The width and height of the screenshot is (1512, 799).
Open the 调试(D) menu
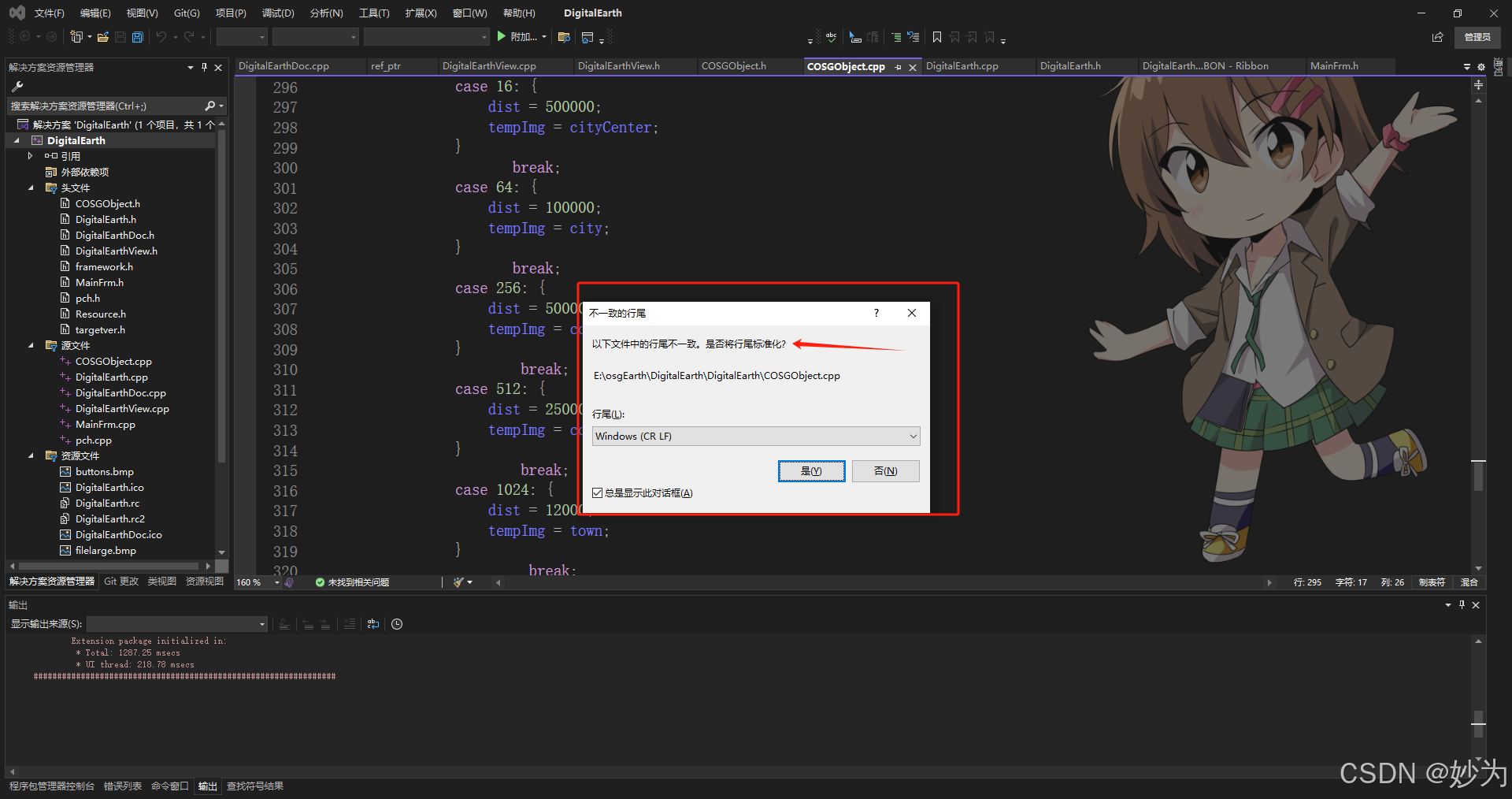278,13
